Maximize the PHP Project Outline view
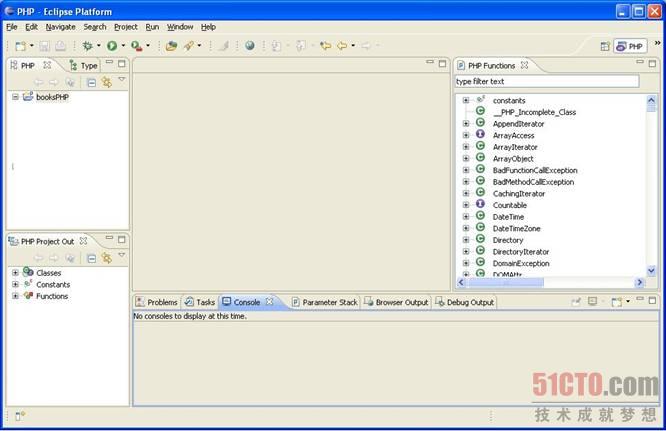Viewport: 666px width, 431px height. click(x=122, y=239)
